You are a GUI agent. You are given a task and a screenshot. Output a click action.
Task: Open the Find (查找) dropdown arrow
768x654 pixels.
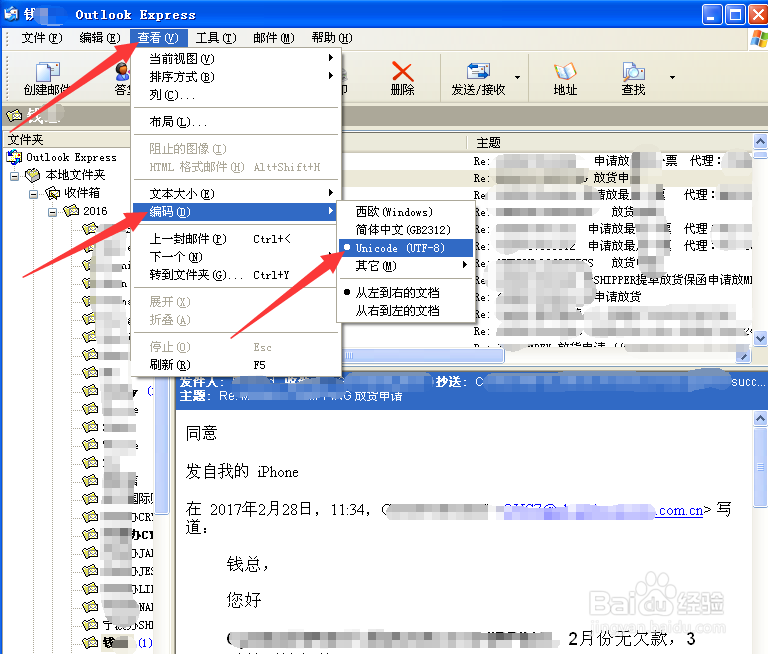672,77
